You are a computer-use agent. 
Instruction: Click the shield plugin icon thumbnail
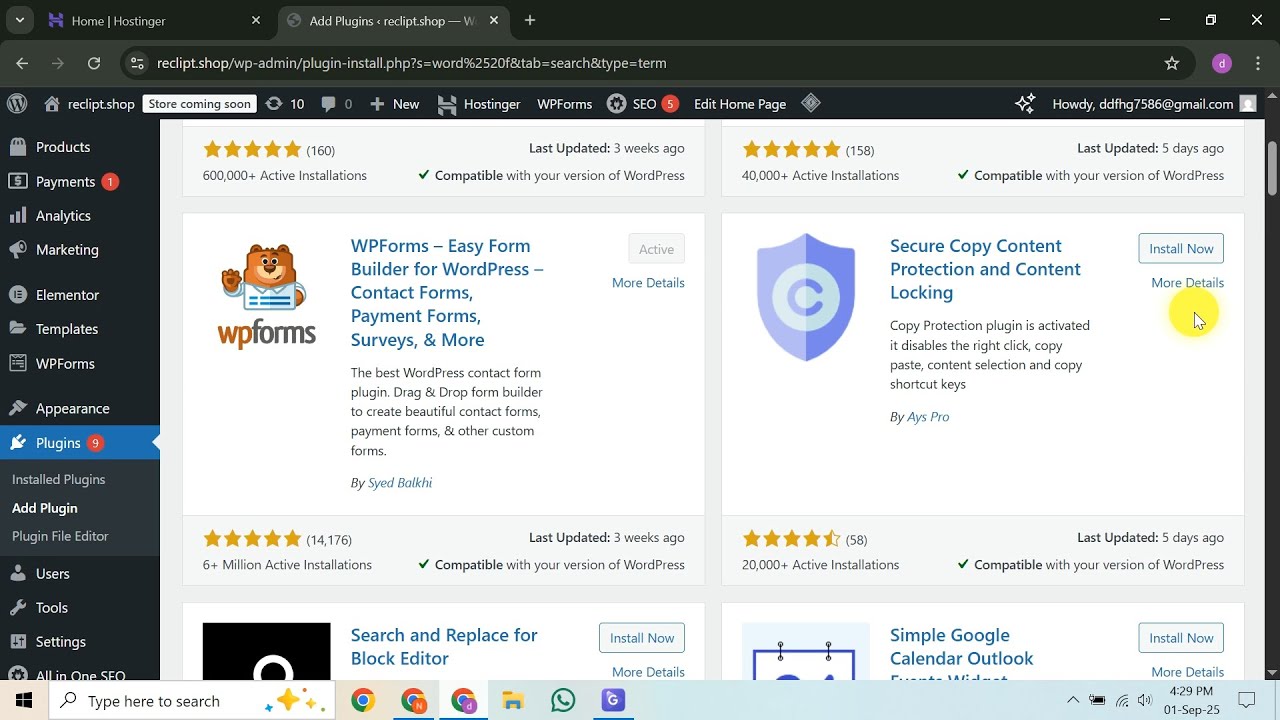pyautogui.click(x=806, y=297)
